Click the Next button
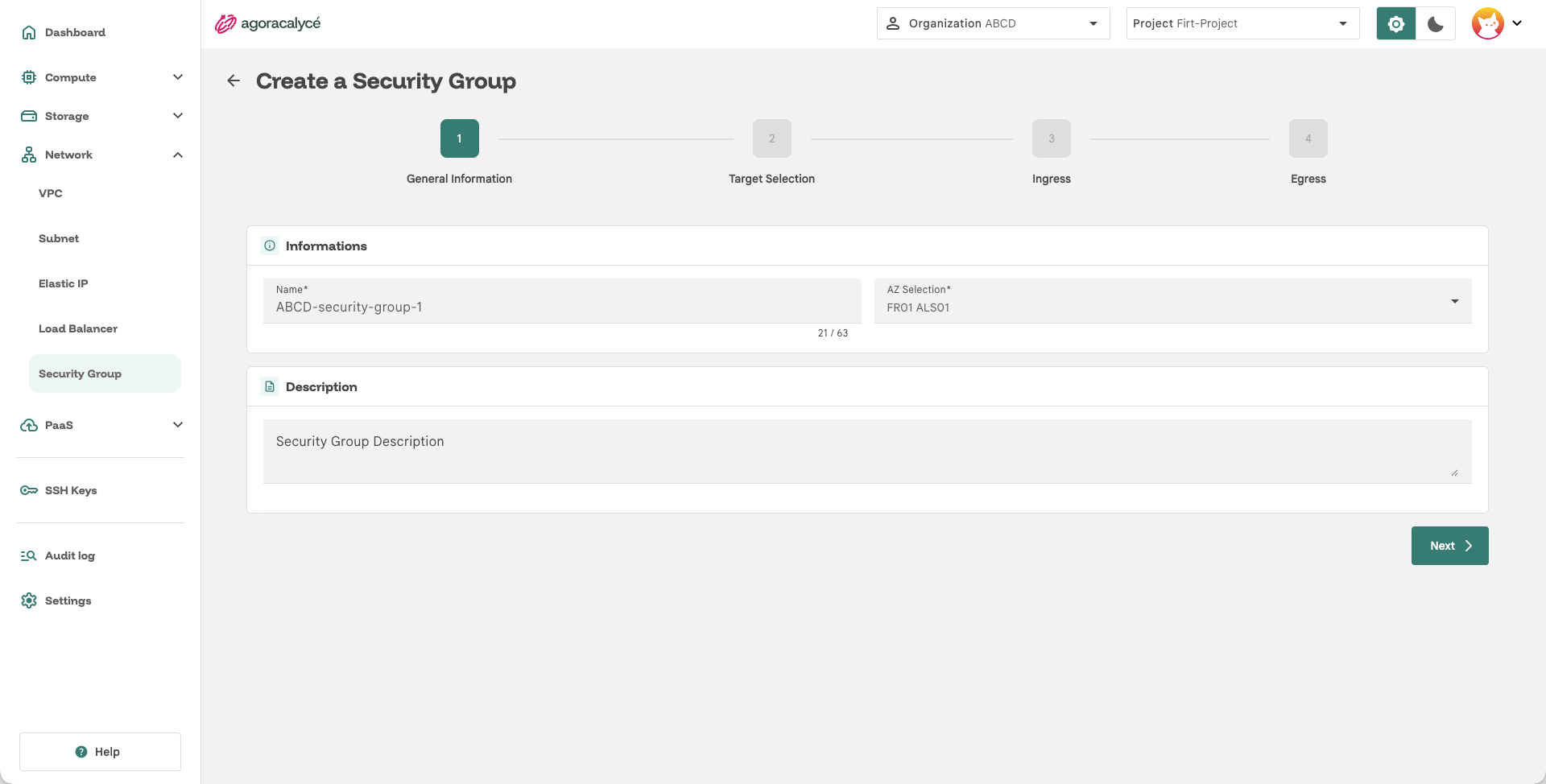Image resolution: width=1546 pixels, height=784 pixels. point(1450,546)
